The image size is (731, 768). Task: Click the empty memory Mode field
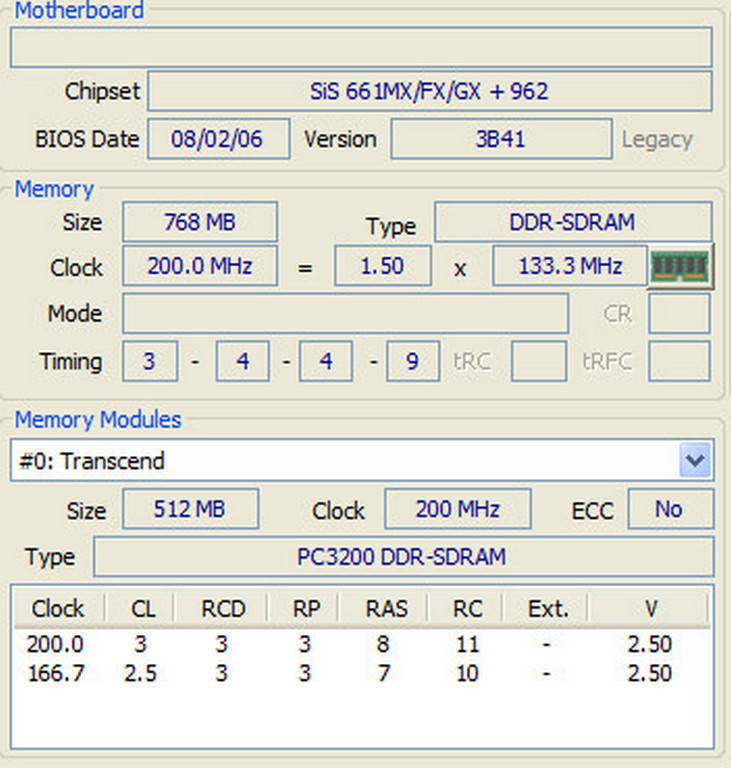tap(345, 313)
